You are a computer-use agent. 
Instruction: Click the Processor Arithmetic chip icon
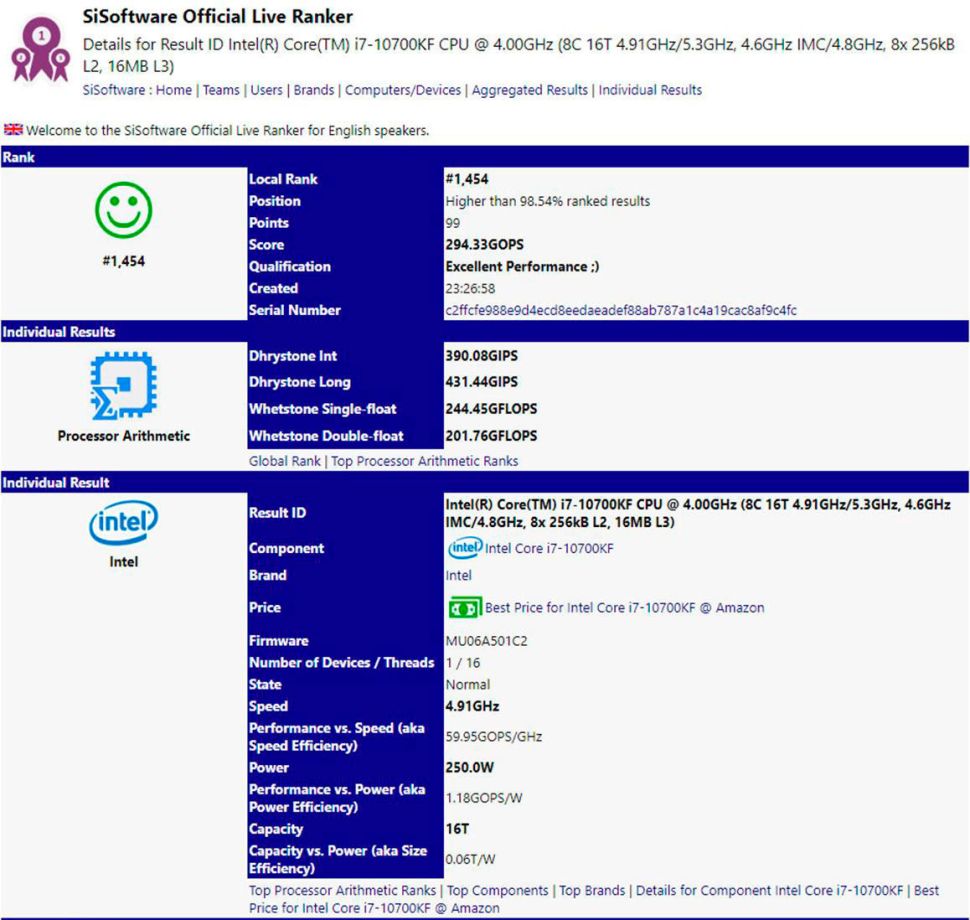(123, 386)
